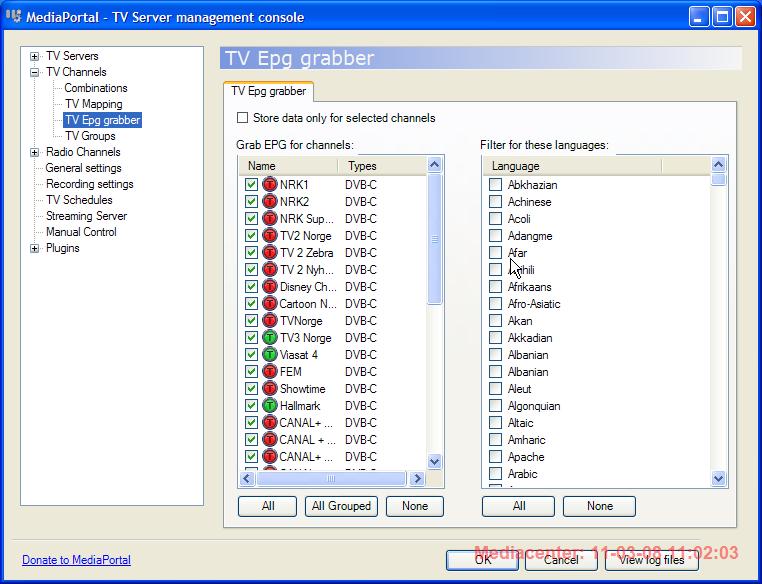Check the Akkadian language checkbox

coord(495,338)
